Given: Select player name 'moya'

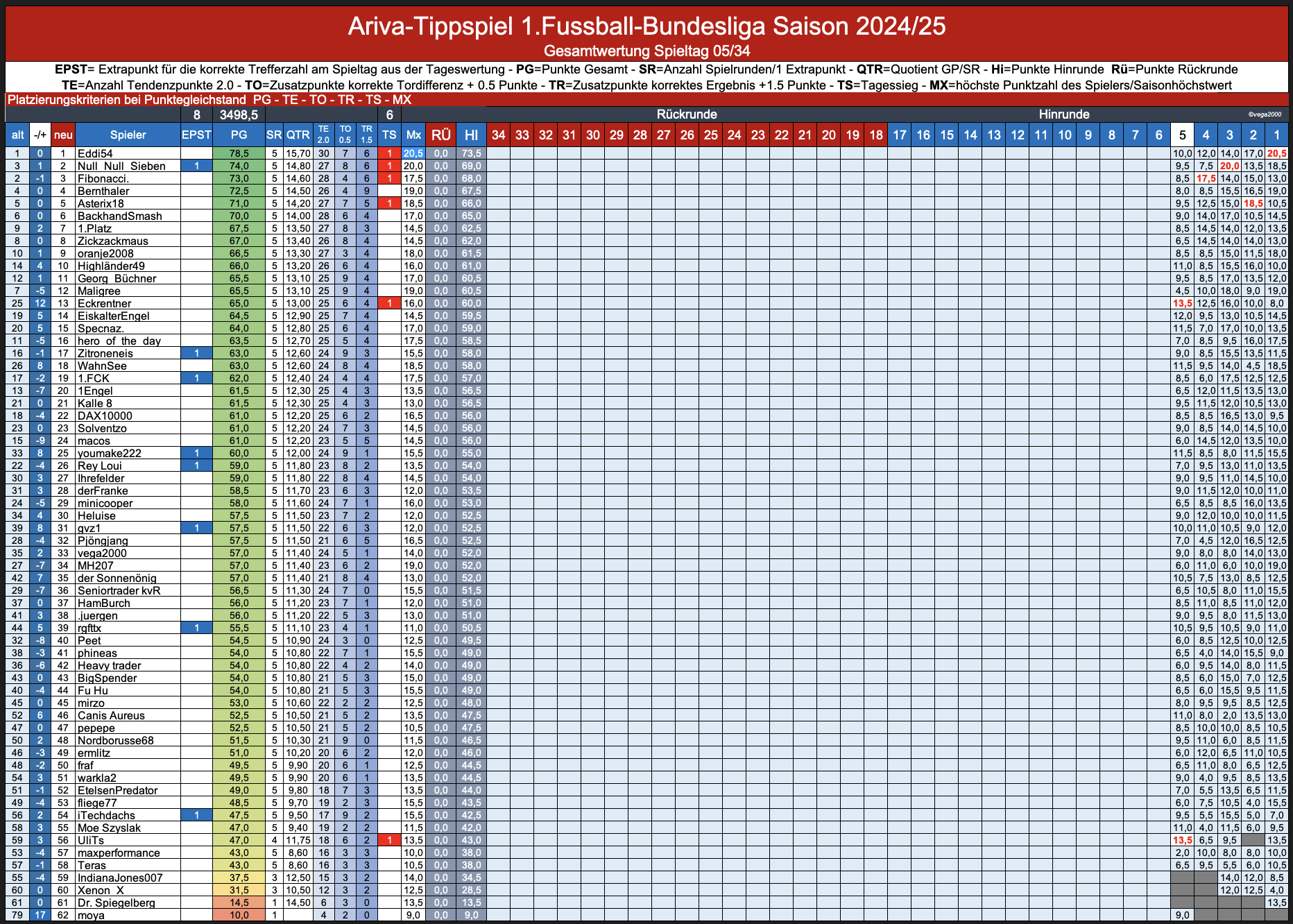Looking at the screenshot, I should (x=91, y=915).
